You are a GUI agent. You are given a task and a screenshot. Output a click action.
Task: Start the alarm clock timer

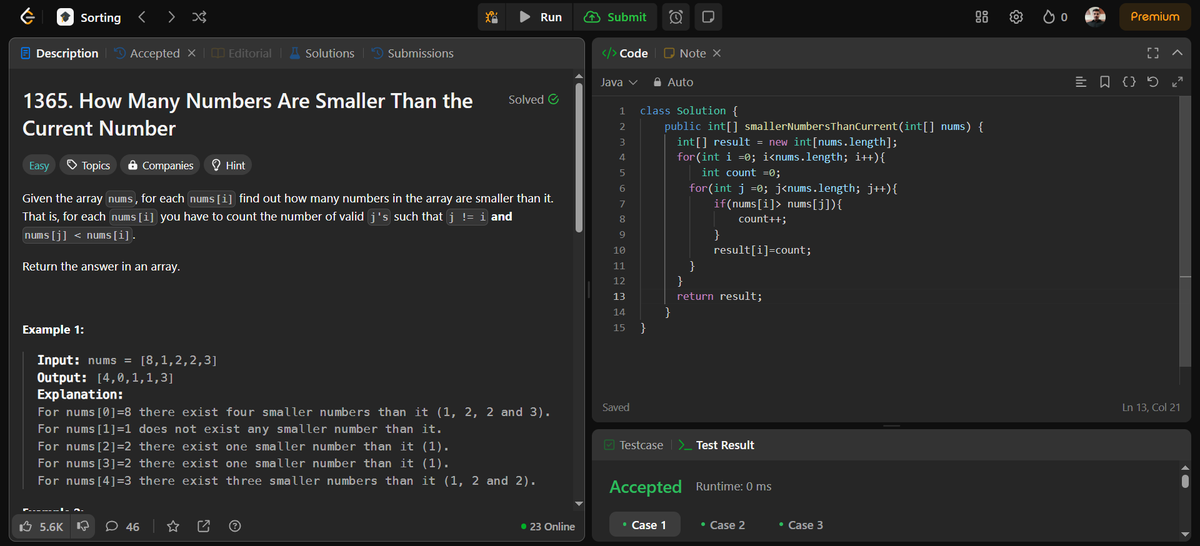tap(677, 17)
